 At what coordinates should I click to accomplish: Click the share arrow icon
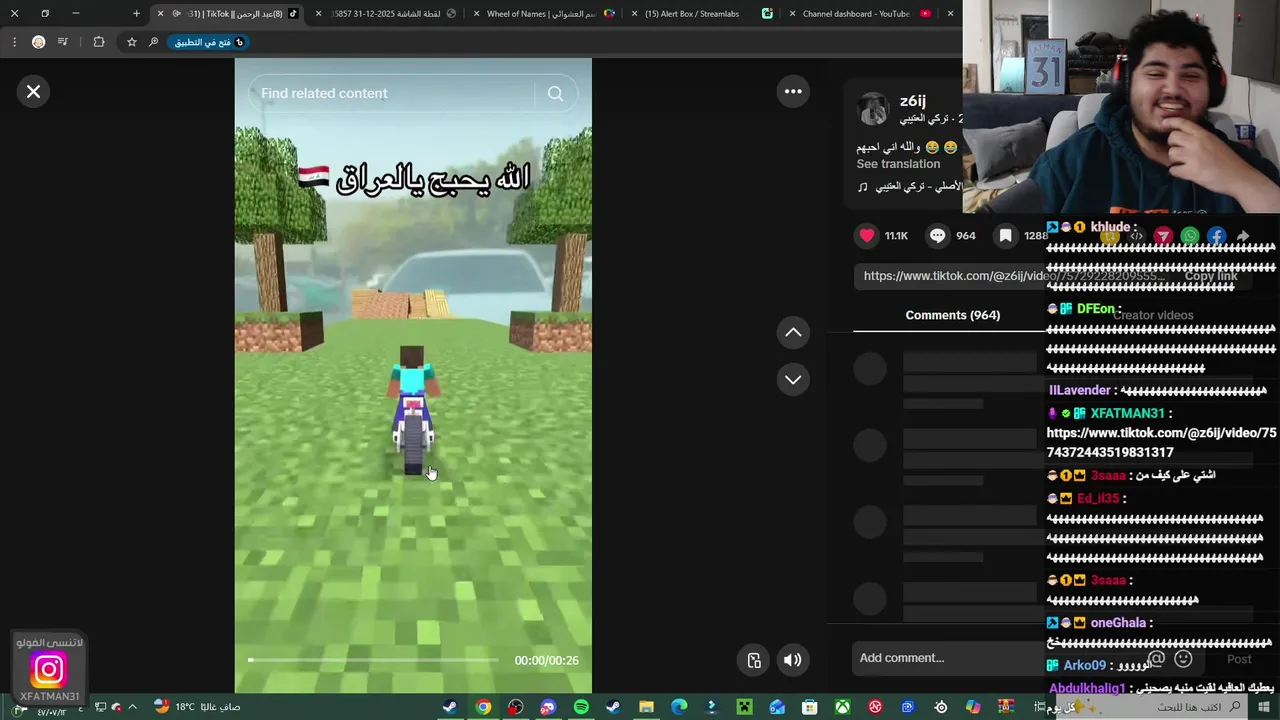(x=1243, y=236)
